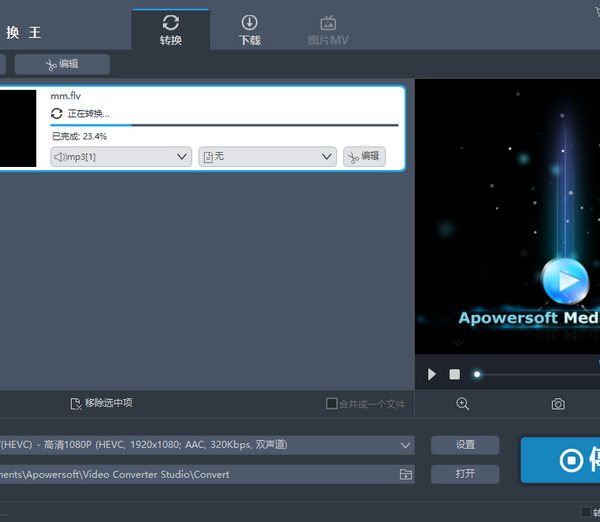Toggle the 合并成一个文件 merge checkbox
The image size is (600, 522).
click(332, 404)
